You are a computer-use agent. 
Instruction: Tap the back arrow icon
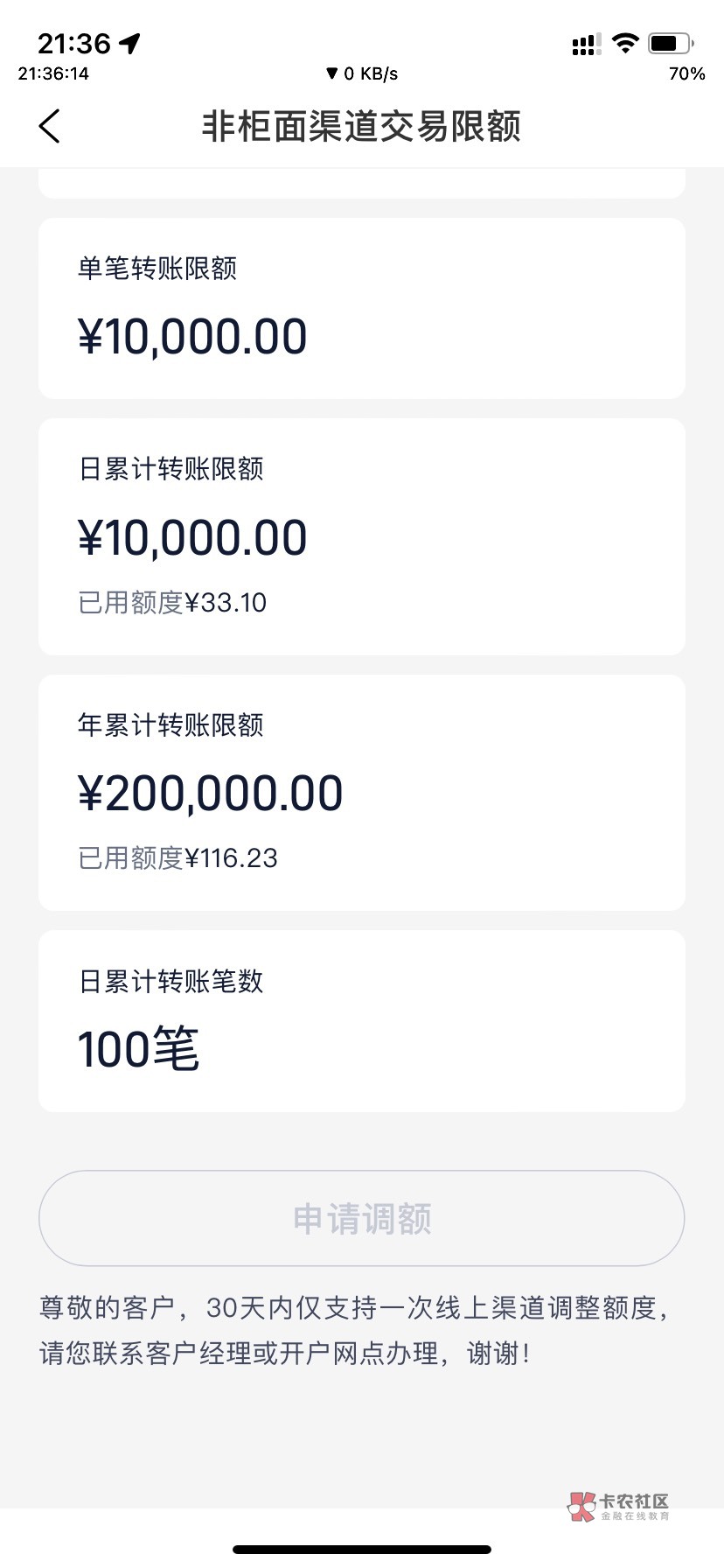point(50,126)
